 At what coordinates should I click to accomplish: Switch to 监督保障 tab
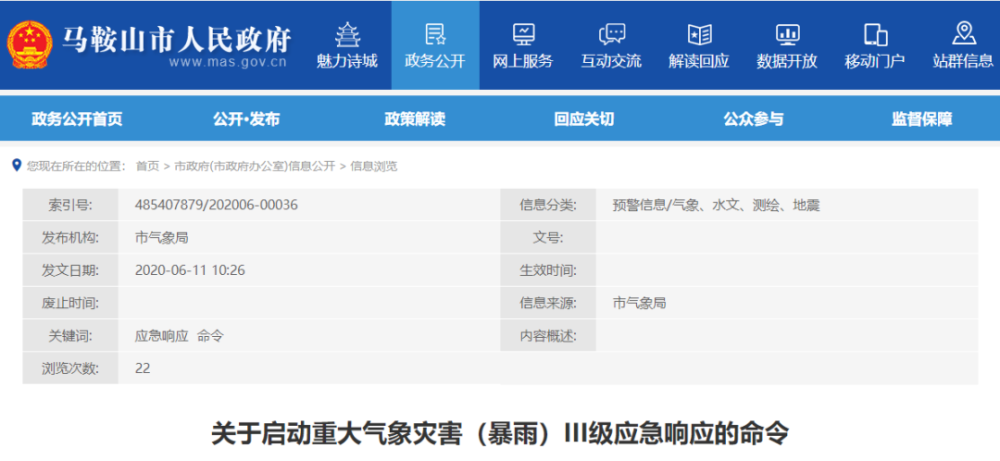pyautogui.click(x=922, y=119)
